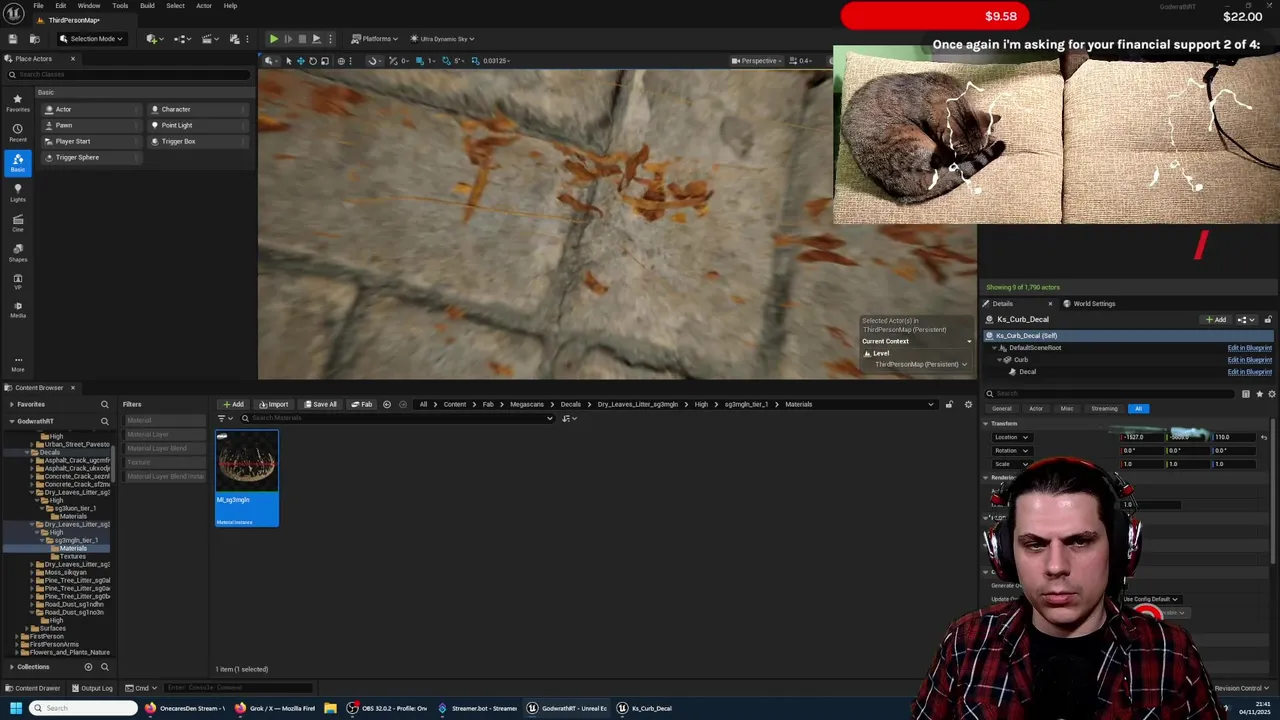Save the current level with the floppy disk icon

pyautogui.click(x=13, y=39)
